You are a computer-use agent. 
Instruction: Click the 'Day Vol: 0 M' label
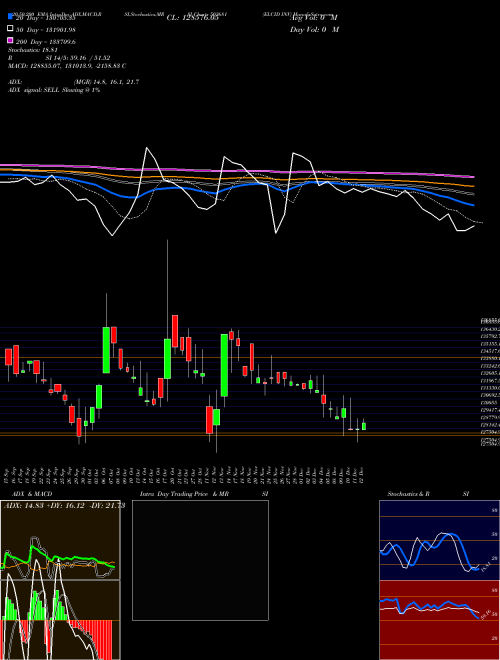pos(314,29)
